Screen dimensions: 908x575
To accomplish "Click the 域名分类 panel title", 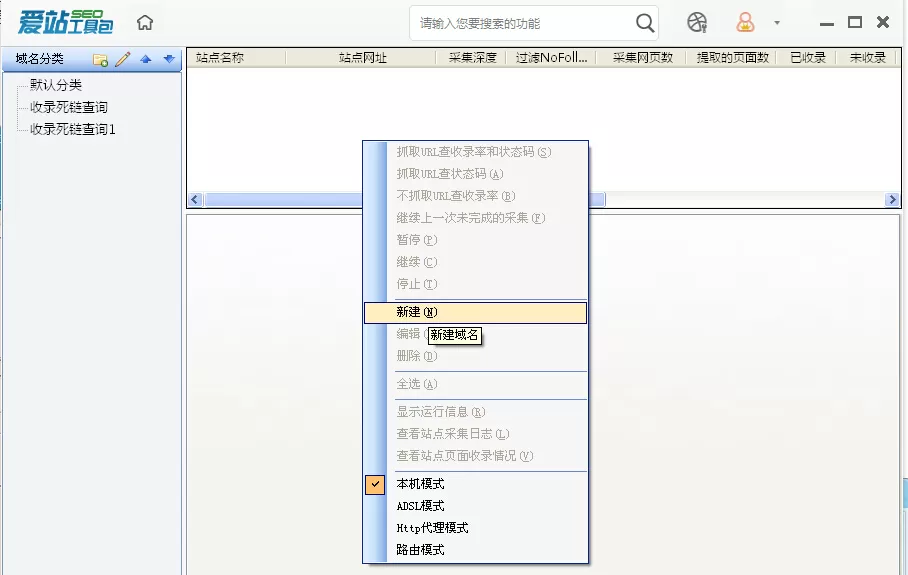I will click(x=39, y=59).
